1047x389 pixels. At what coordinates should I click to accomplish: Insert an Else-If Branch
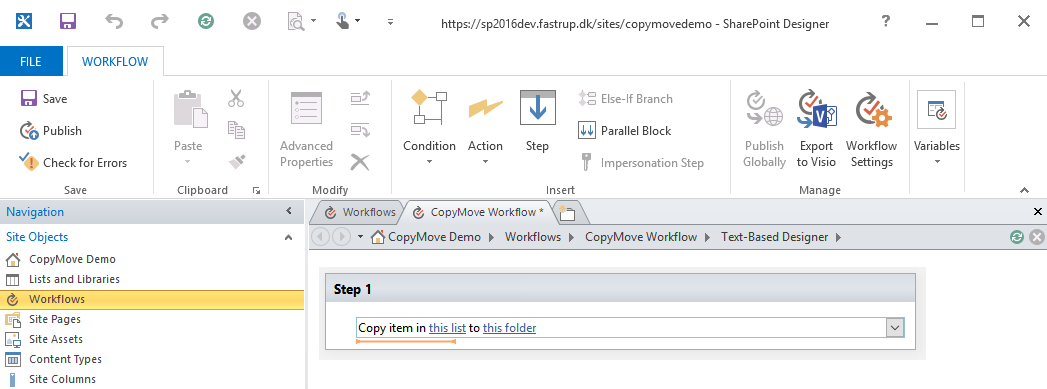[626, 99]
